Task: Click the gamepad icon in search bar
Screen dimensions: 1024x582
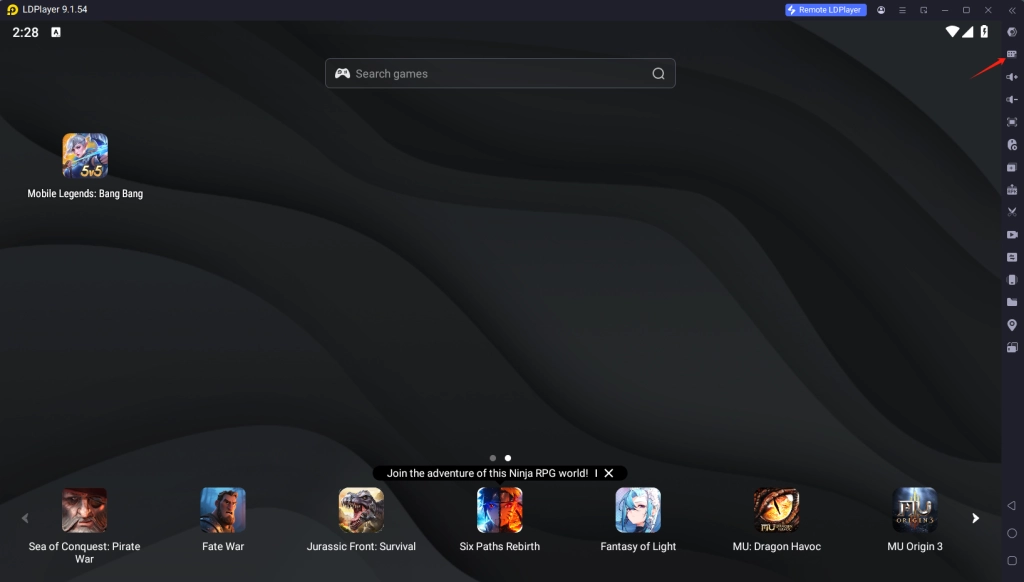Action: pyautogui.click(x=342, y=73)
